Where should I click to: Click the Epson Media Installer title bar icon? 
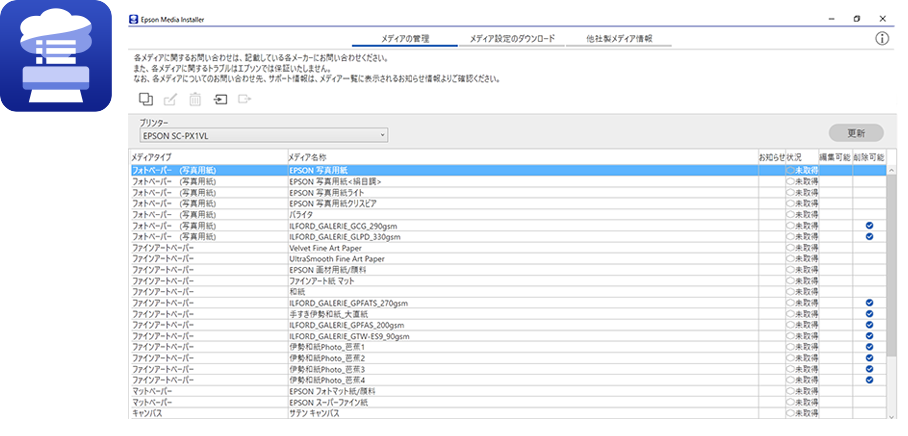133,19
